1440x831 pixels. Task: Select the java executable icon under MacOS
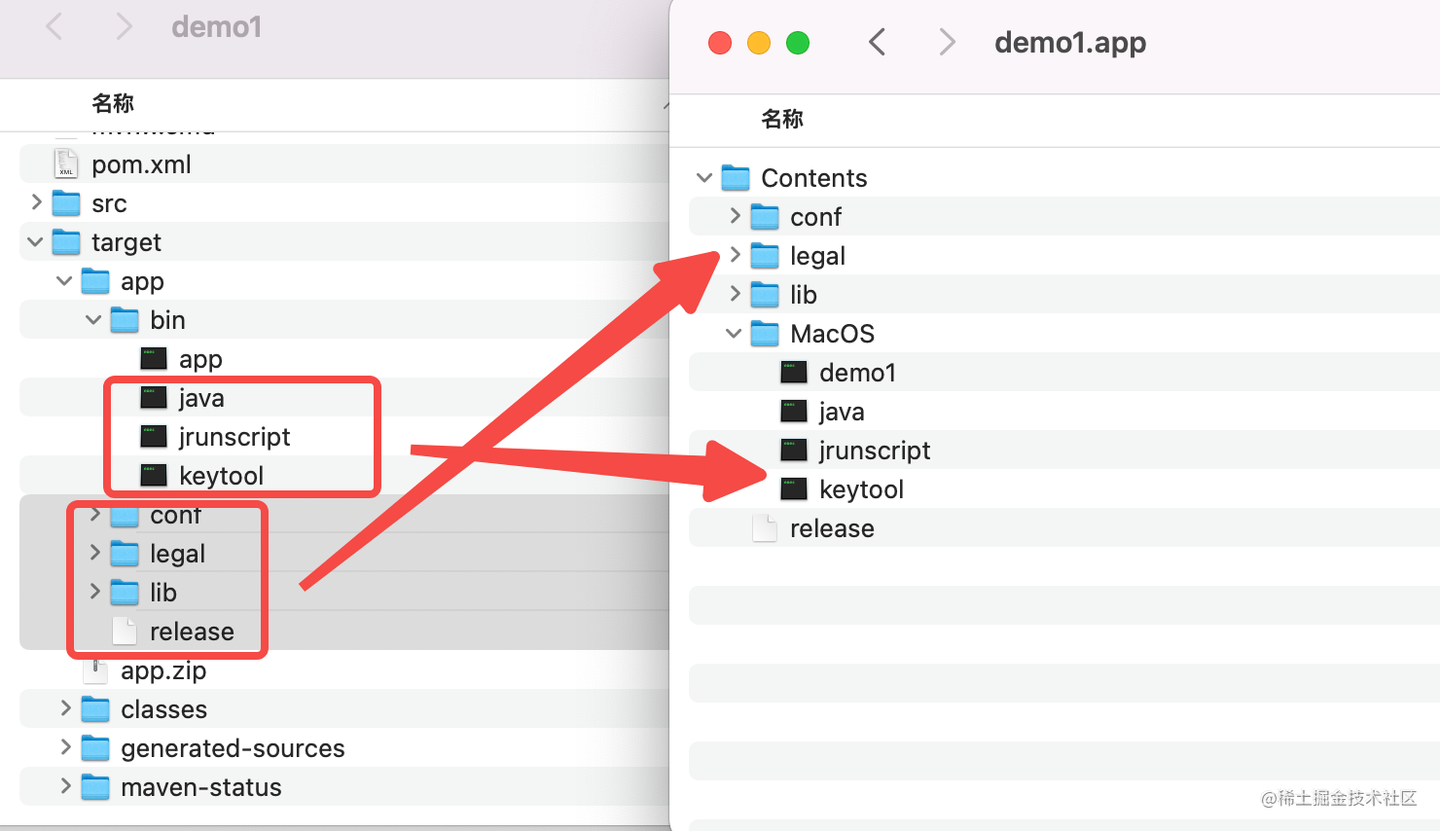[794, 411]
